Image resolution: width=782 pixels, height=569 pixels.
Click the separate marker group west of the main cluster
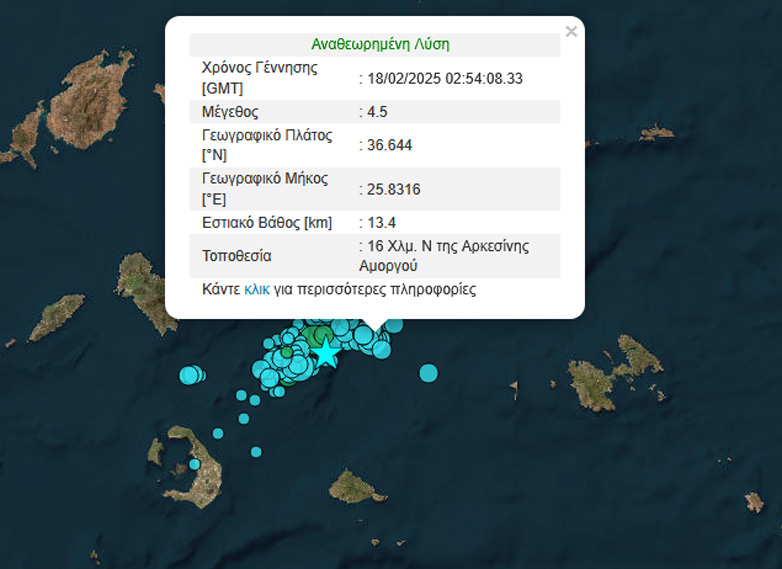pyautogui.click(x=190, y=375)
